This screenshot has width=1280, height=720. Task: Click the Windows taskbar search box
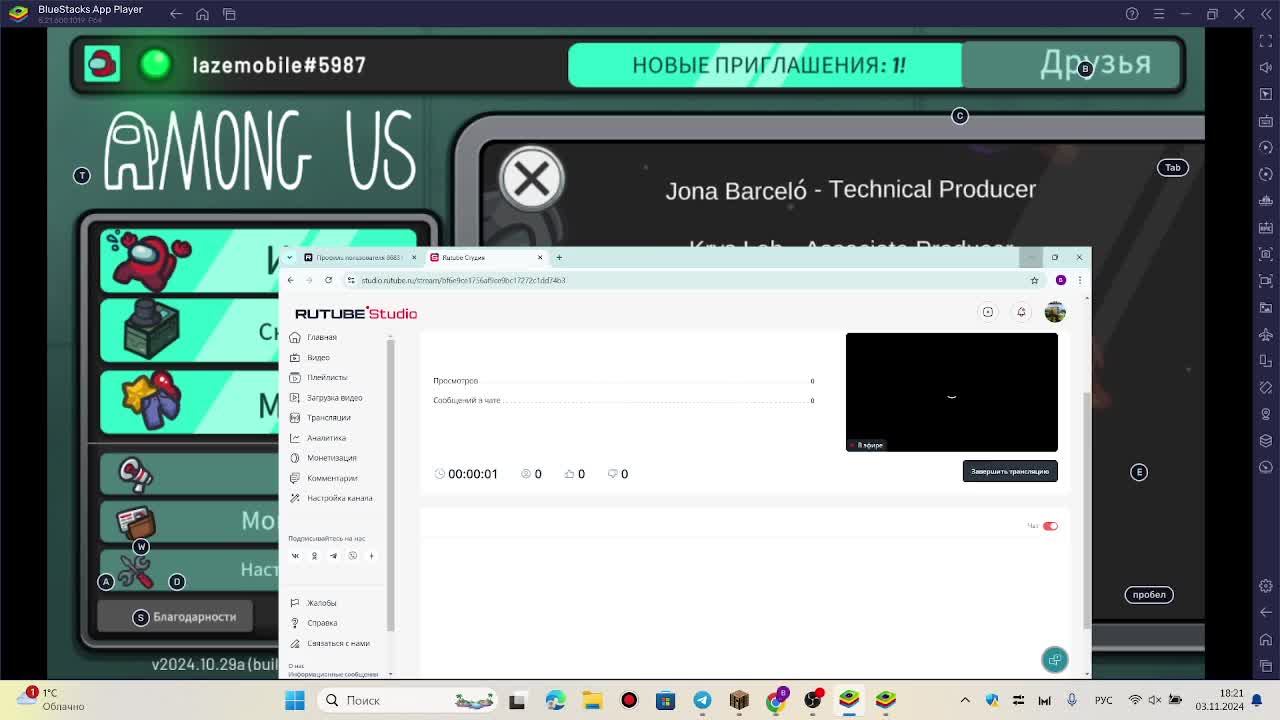[408, 700]
